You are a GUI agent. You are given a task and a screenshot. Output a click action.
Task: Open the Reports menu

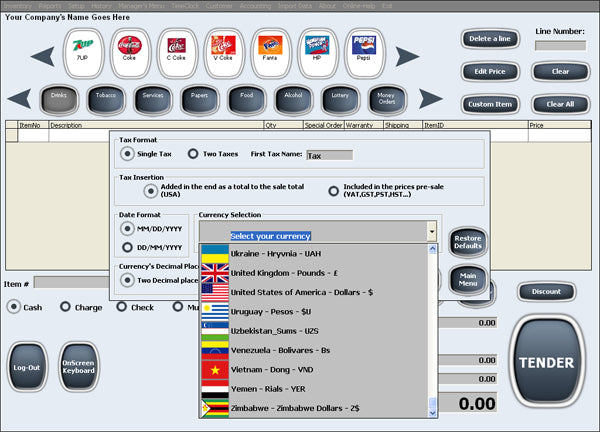tap(50, 6)
